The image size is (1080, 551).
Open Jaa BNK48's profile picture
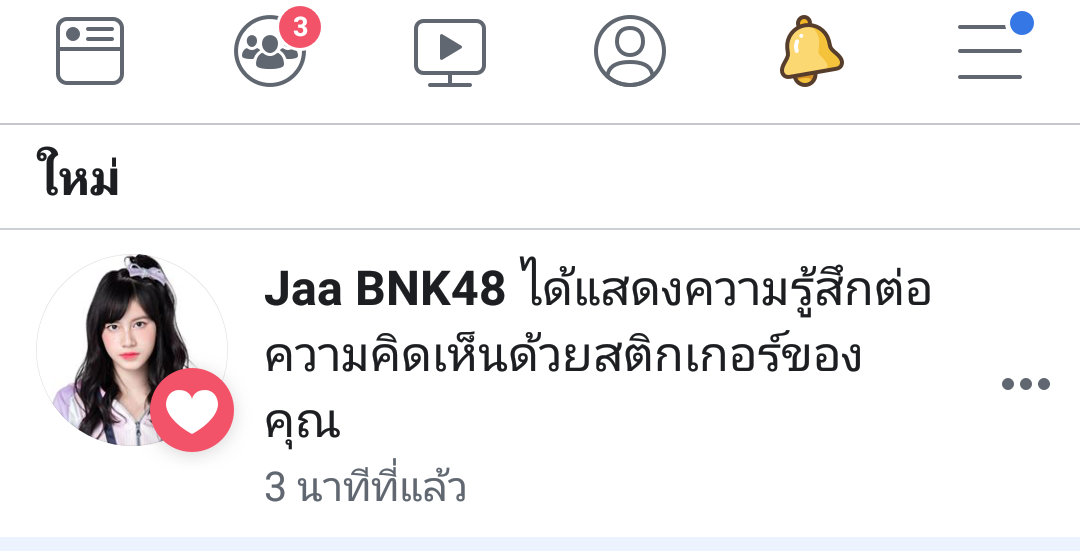click(x=132, y=350)
